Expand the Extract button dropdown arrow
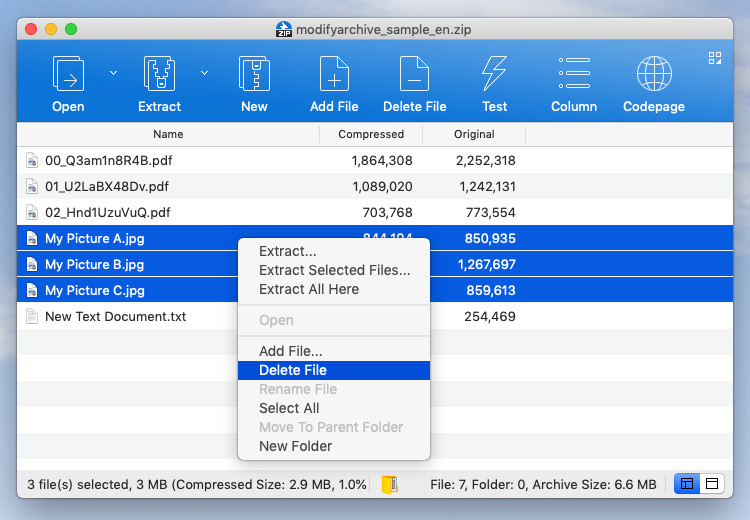750x520 pixels. click(x=205, y=72)
